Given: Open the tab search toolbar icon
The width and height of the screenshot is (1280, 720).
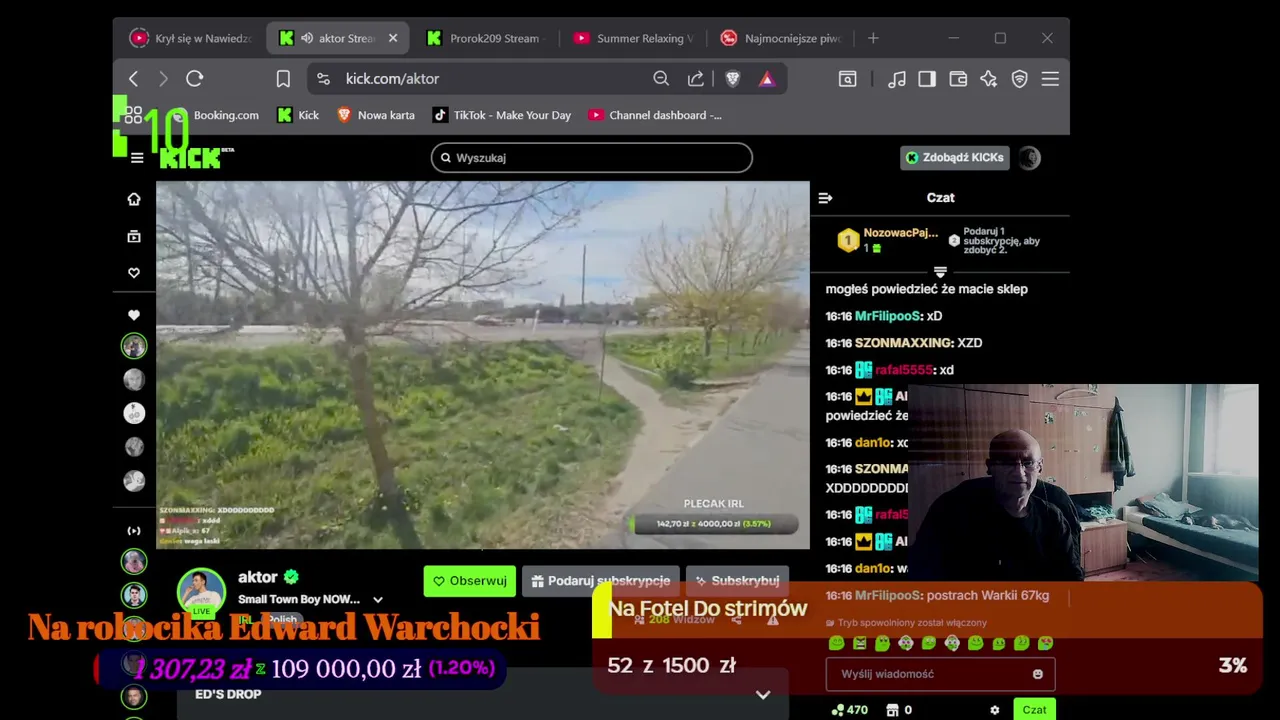Looking at the screenshot, I should 848,78.
